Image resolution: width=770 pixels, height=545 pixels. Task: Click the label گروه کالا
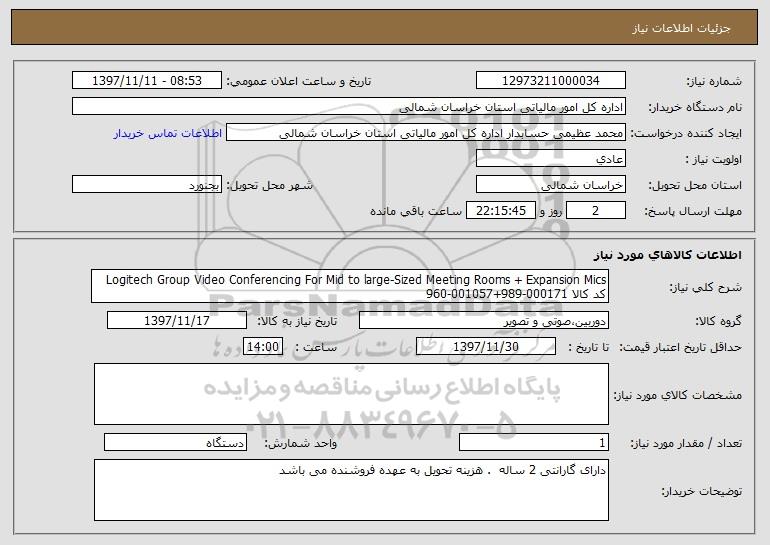719,322
